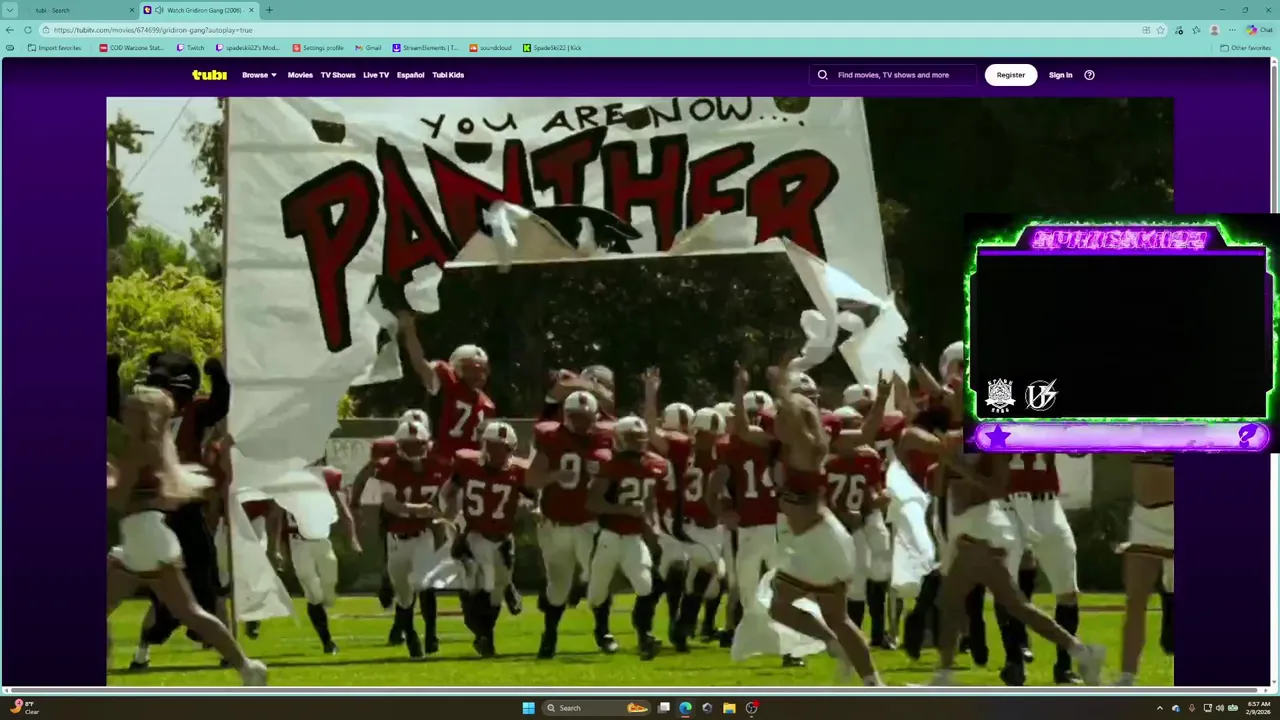The height and width of the screenshot is (720, 1280).
Task: Open Settings profile bookmark
Action: [318, 48]
